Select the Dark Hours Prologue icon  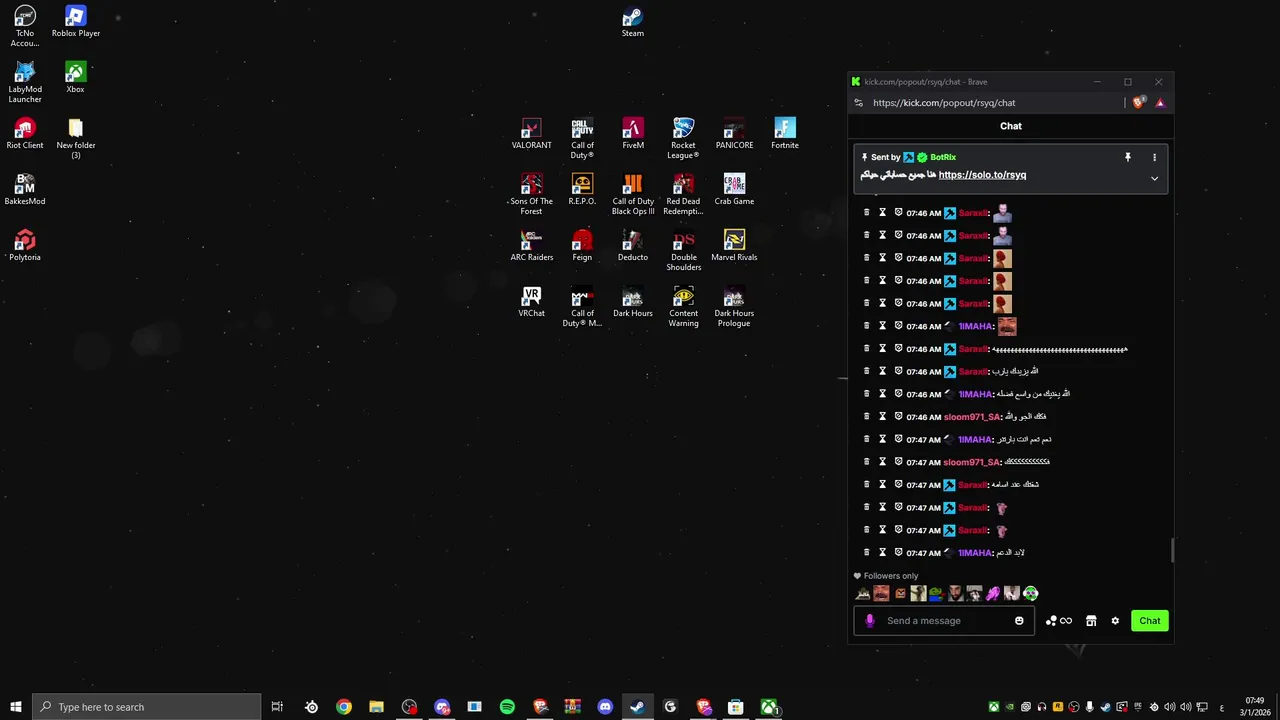point(734,307)
